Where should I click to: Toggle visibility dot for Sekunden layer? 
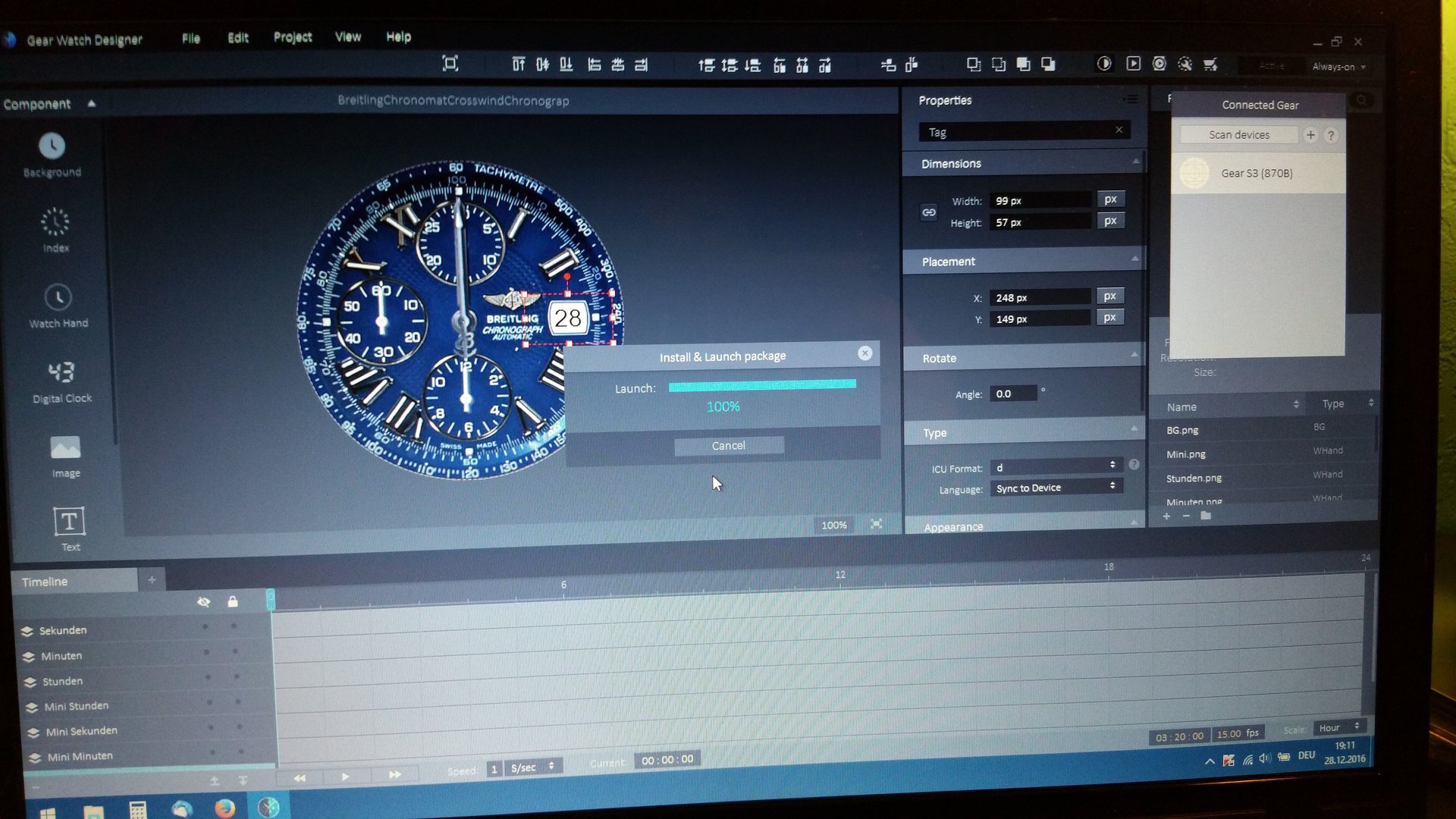click(x=205, y=627)
